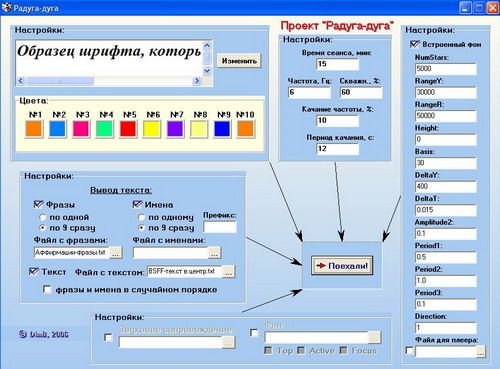Click the Поехали! start button
This screenshot has height=369, width=500.
[x=342, y=266]
